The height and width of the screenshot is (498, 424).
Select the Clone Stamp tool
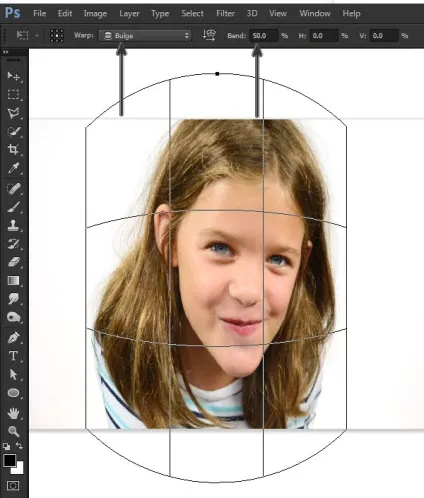[13, 225]
